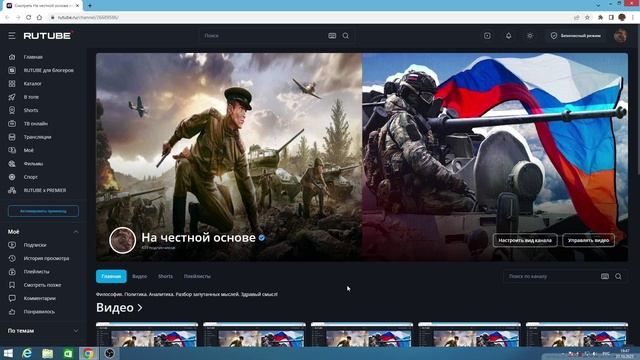Expand the По темам section chevron
This screenshot has height=360, width=640.
coord(76,331)
